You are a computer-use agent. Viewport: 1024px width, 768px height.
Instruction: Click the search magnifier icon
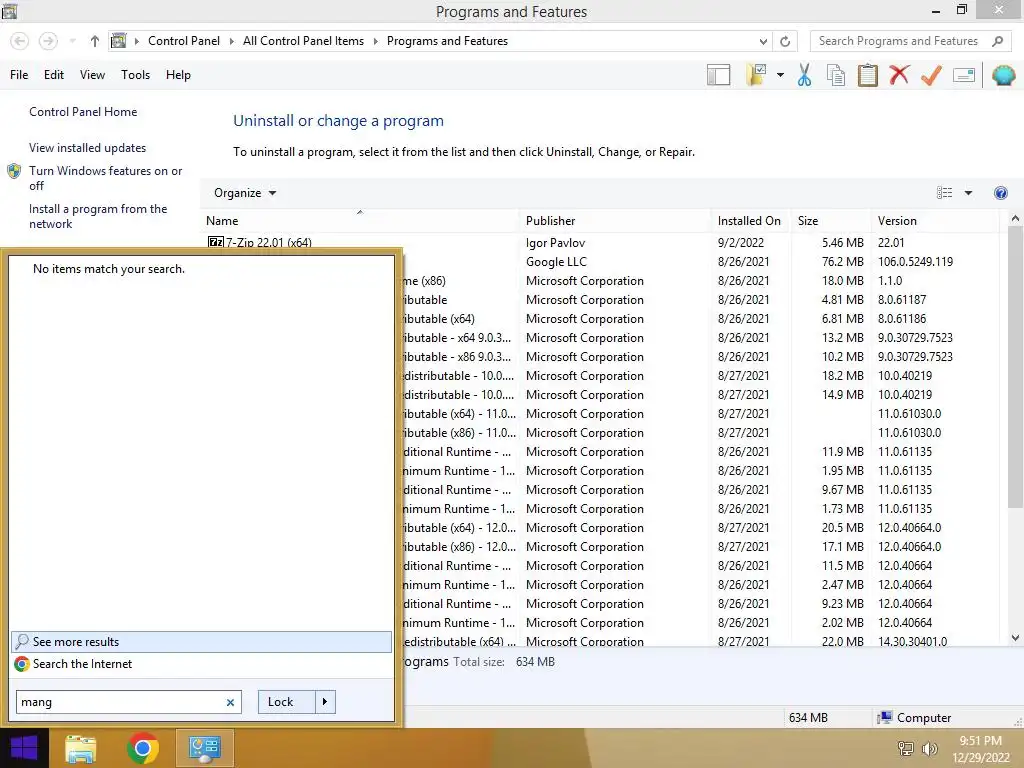point(997,41)
